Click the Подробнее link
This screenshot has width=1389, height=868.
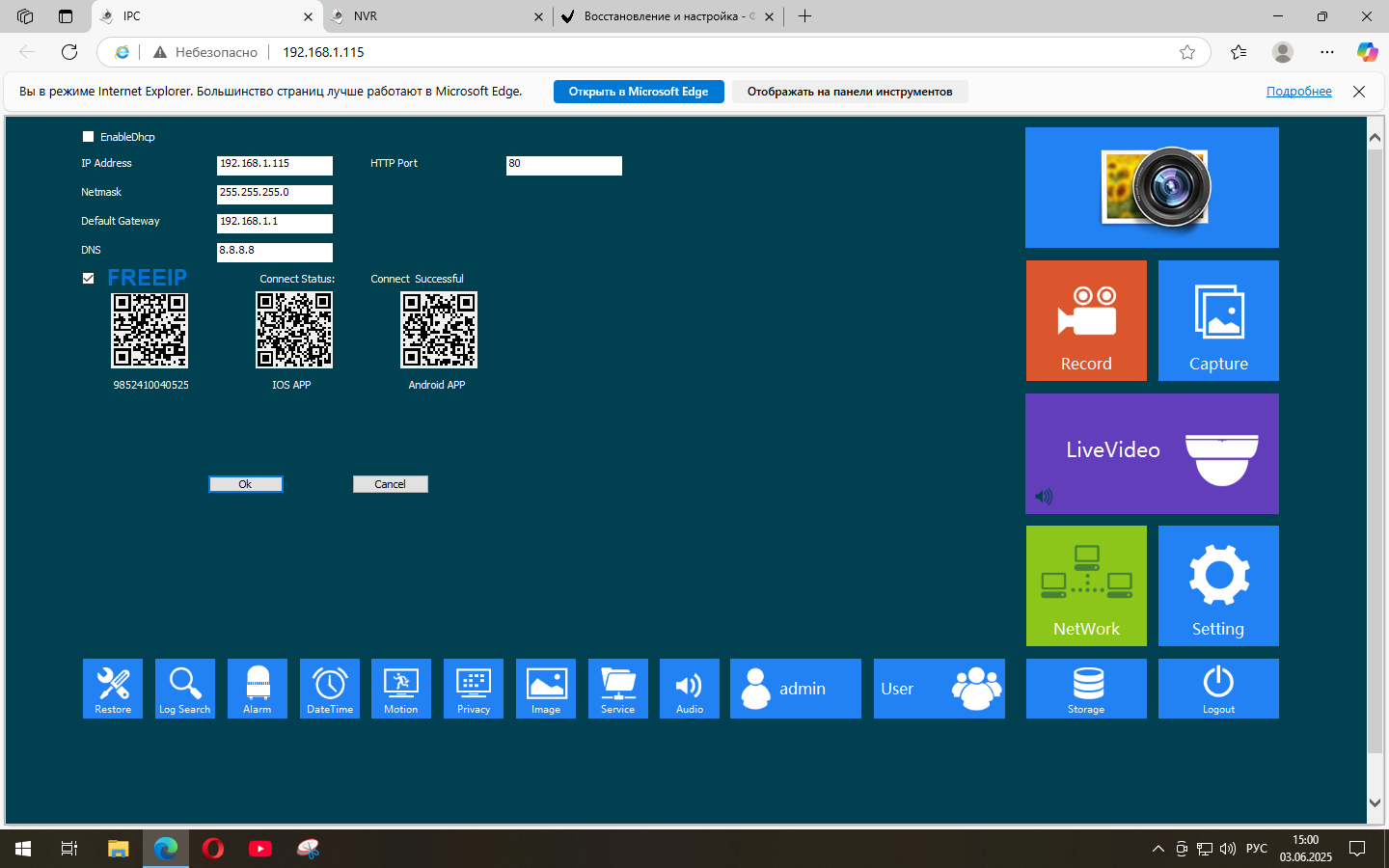coord(1298,92)
